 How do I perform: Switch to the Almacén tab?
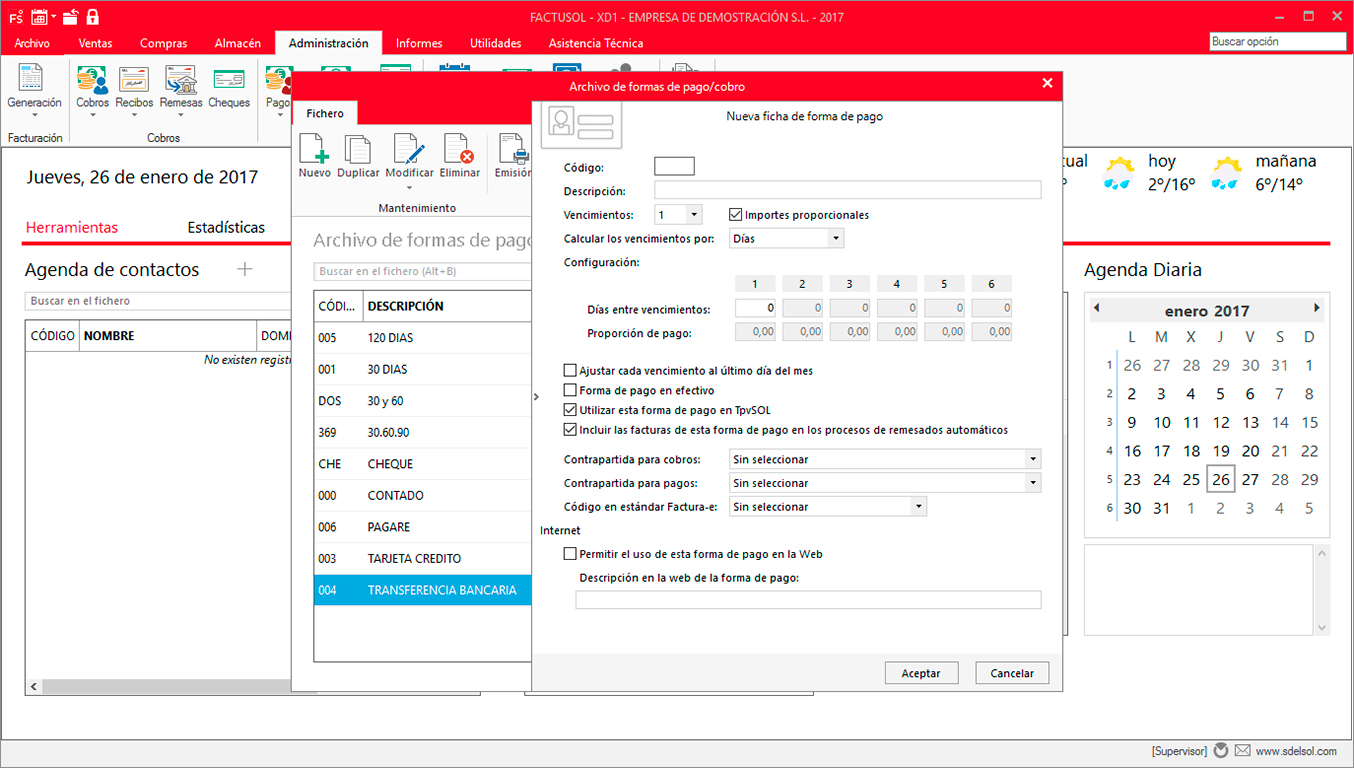point(238,43)
